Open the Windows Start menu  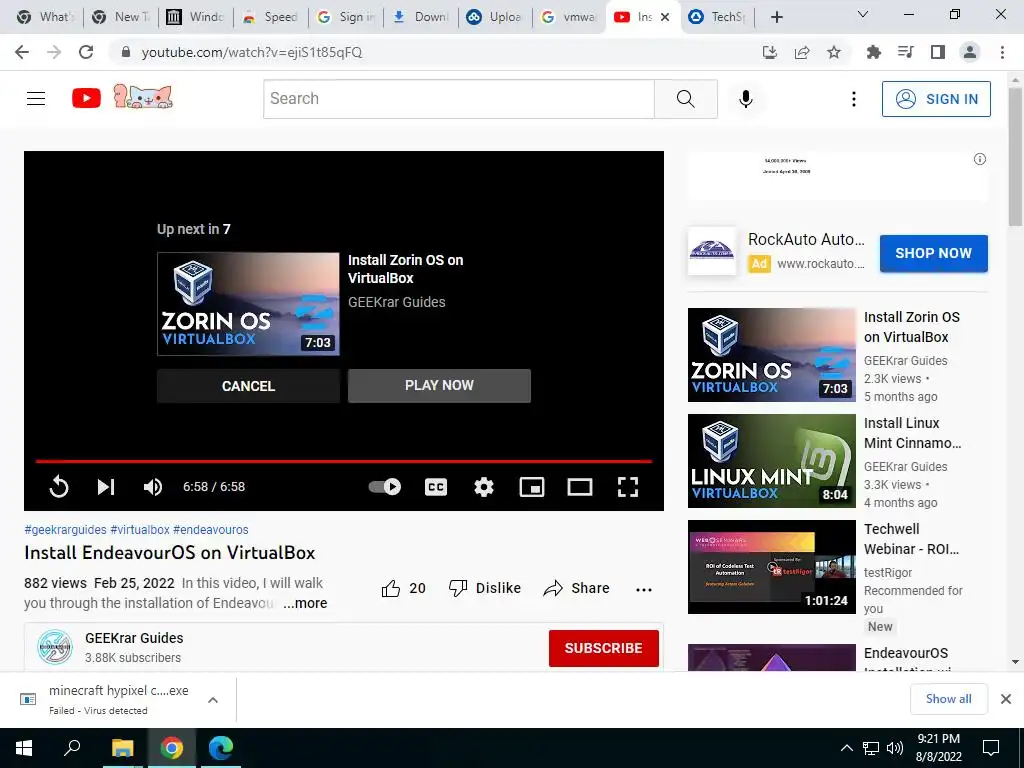(x=24, y=748)
